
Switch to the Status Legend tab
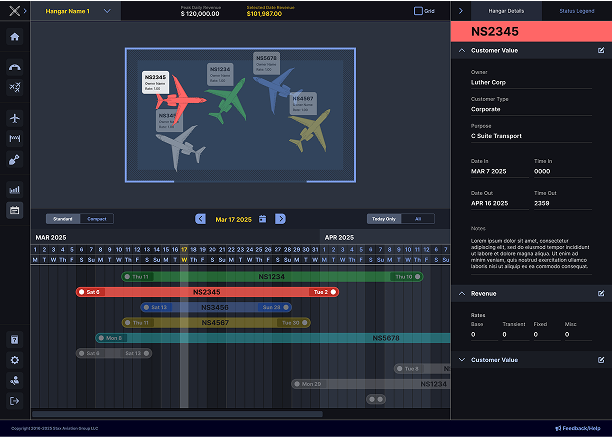coord(577,11)
